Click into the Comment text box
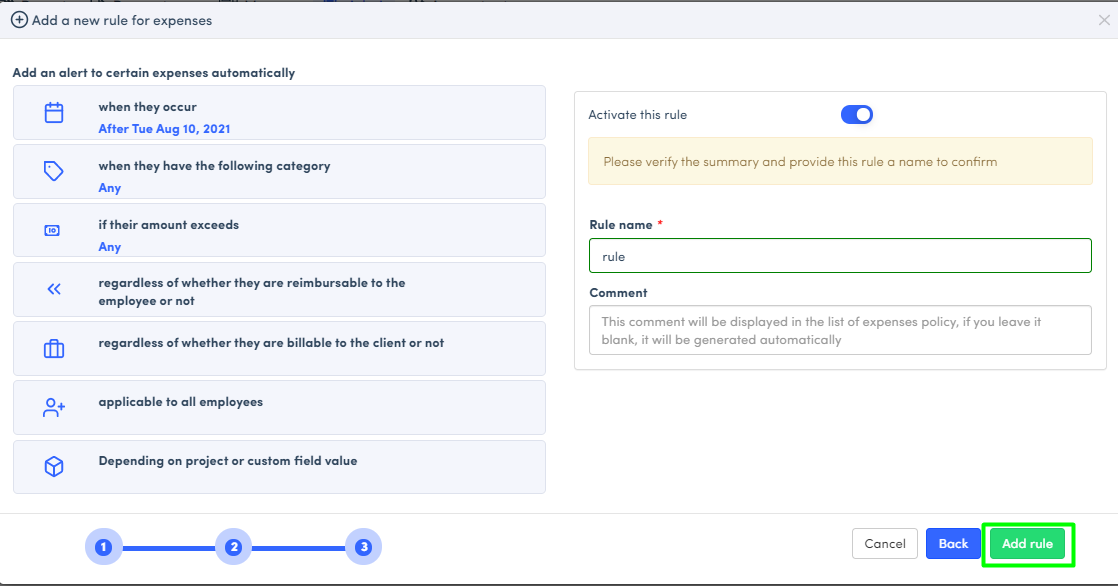Image resolution: width=1118 pixels, height=586 pixels. (839, 330)
